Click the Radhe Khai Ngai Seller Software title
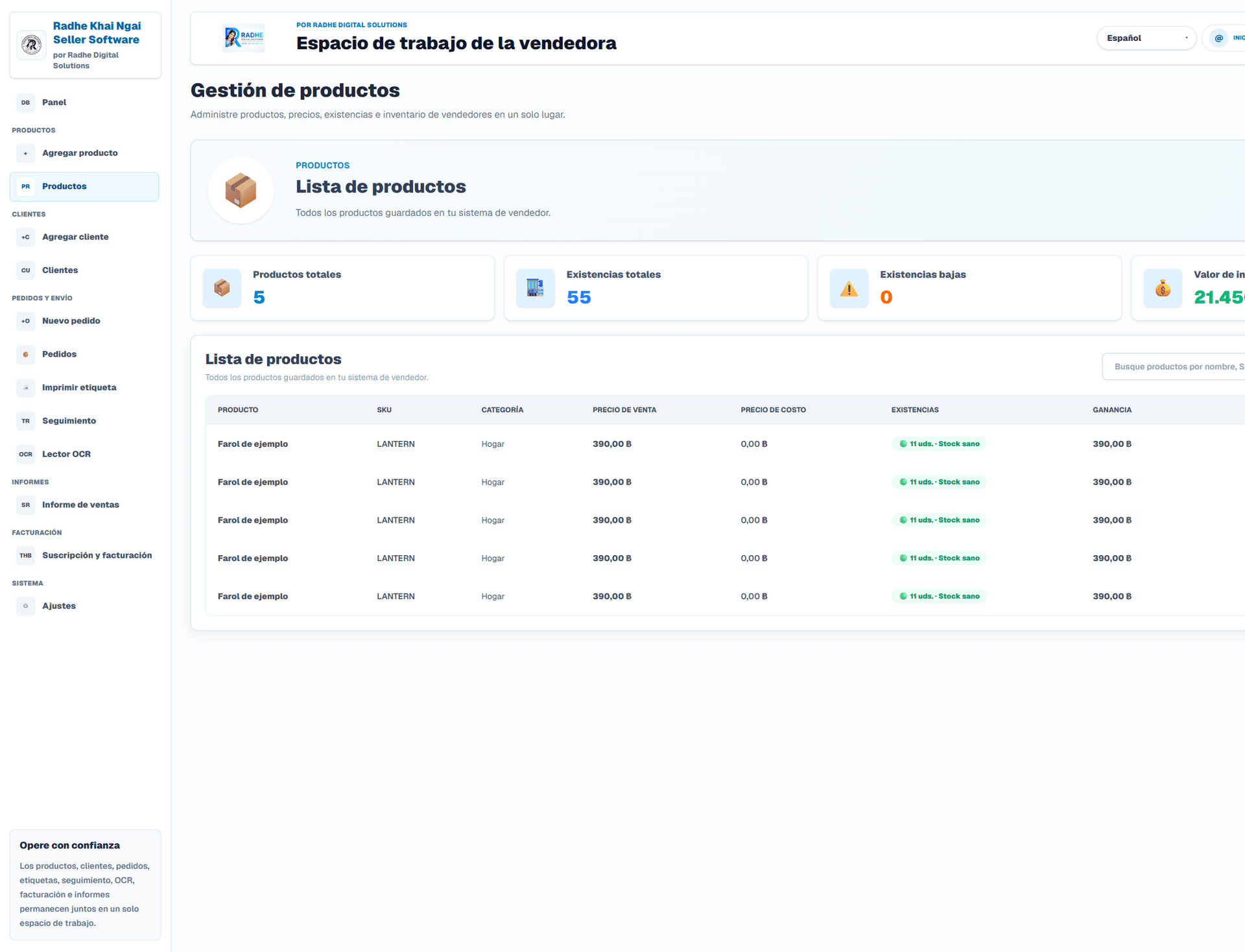The width and height of the screenshot is (1245, 952). (97, 33)
